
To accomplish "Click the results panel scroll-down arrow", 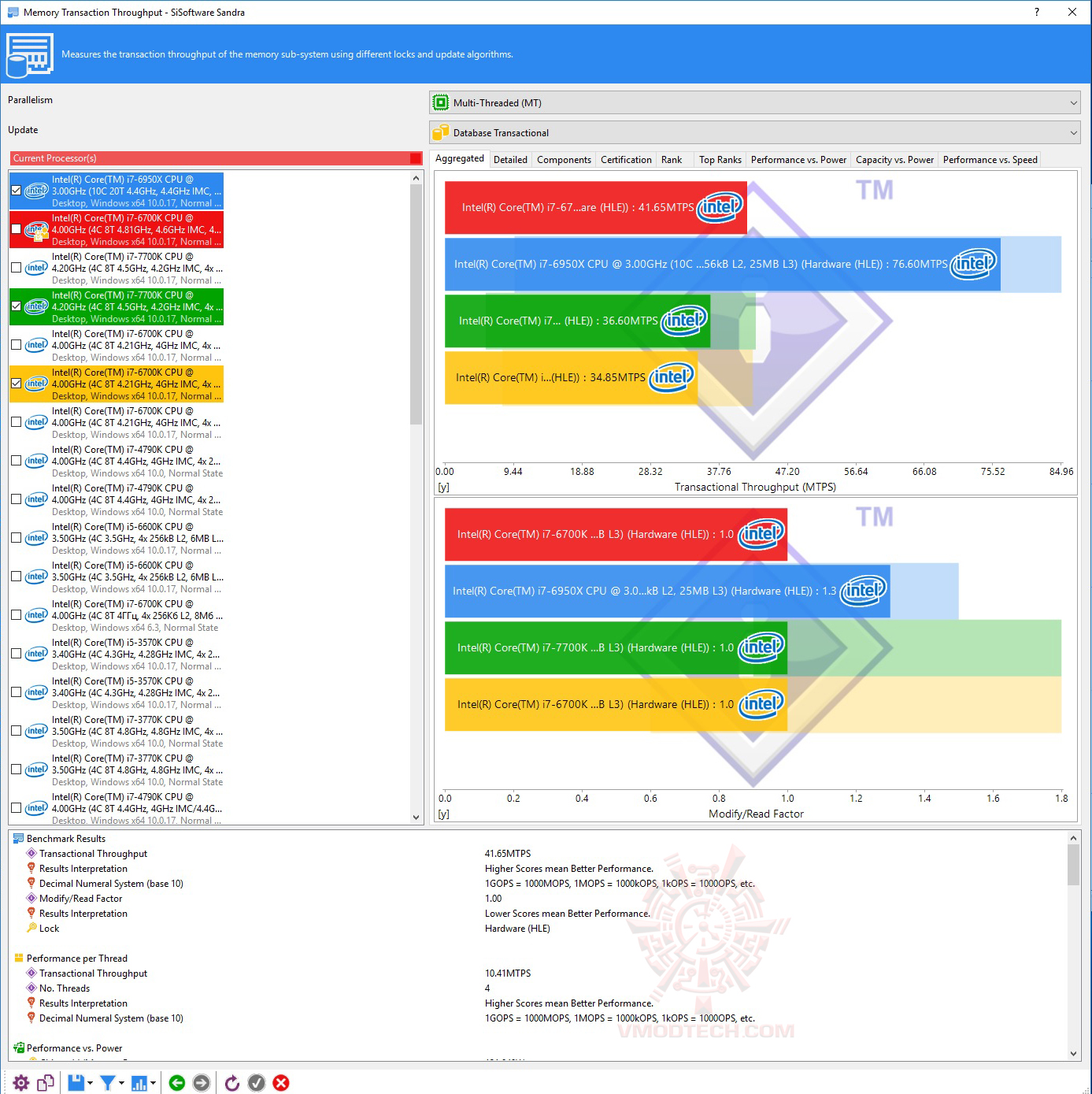I will (x=1073, y=1054).
